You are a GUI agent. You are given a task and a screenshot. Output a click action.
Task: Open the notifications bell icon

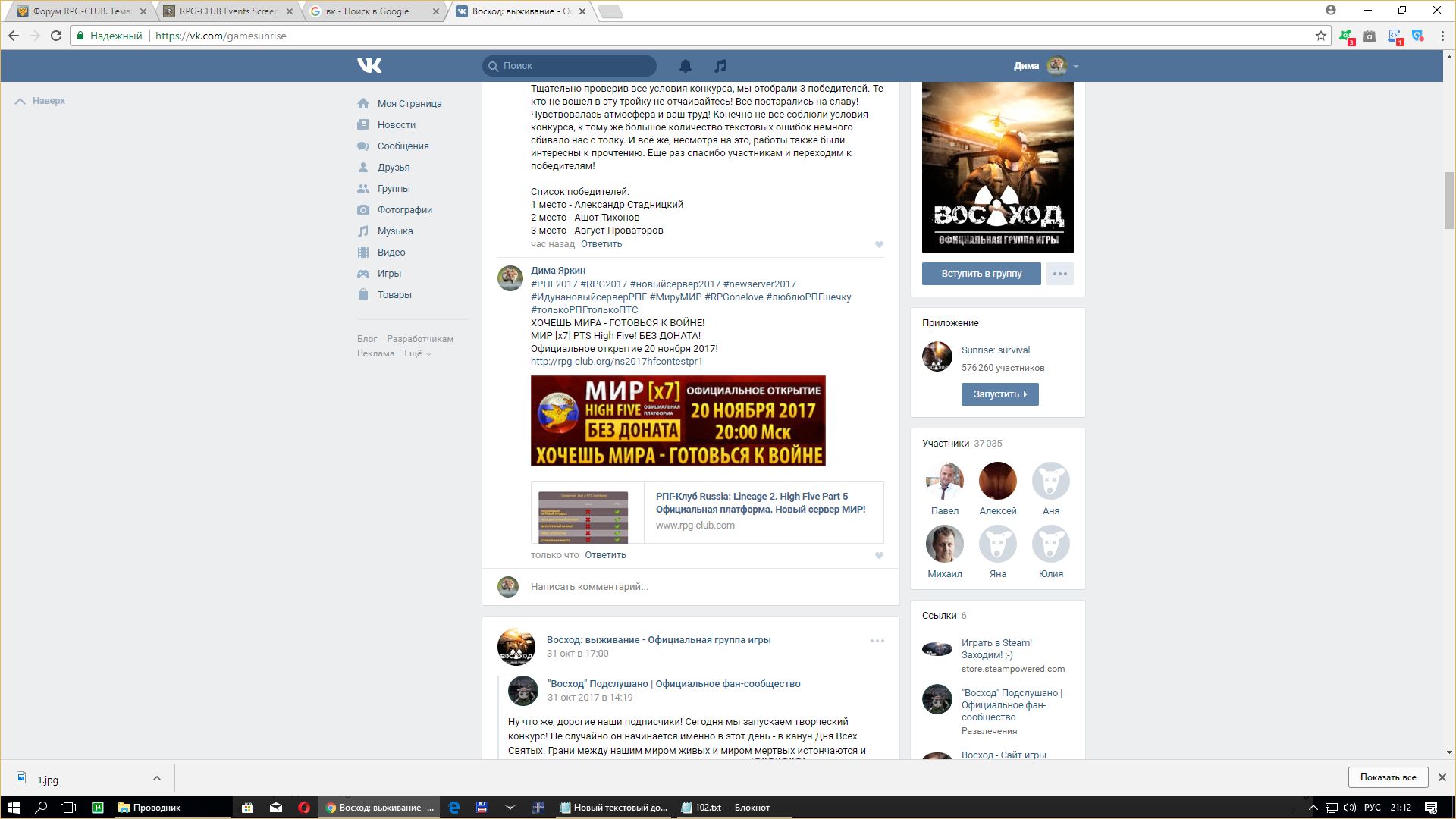[685, 66]
